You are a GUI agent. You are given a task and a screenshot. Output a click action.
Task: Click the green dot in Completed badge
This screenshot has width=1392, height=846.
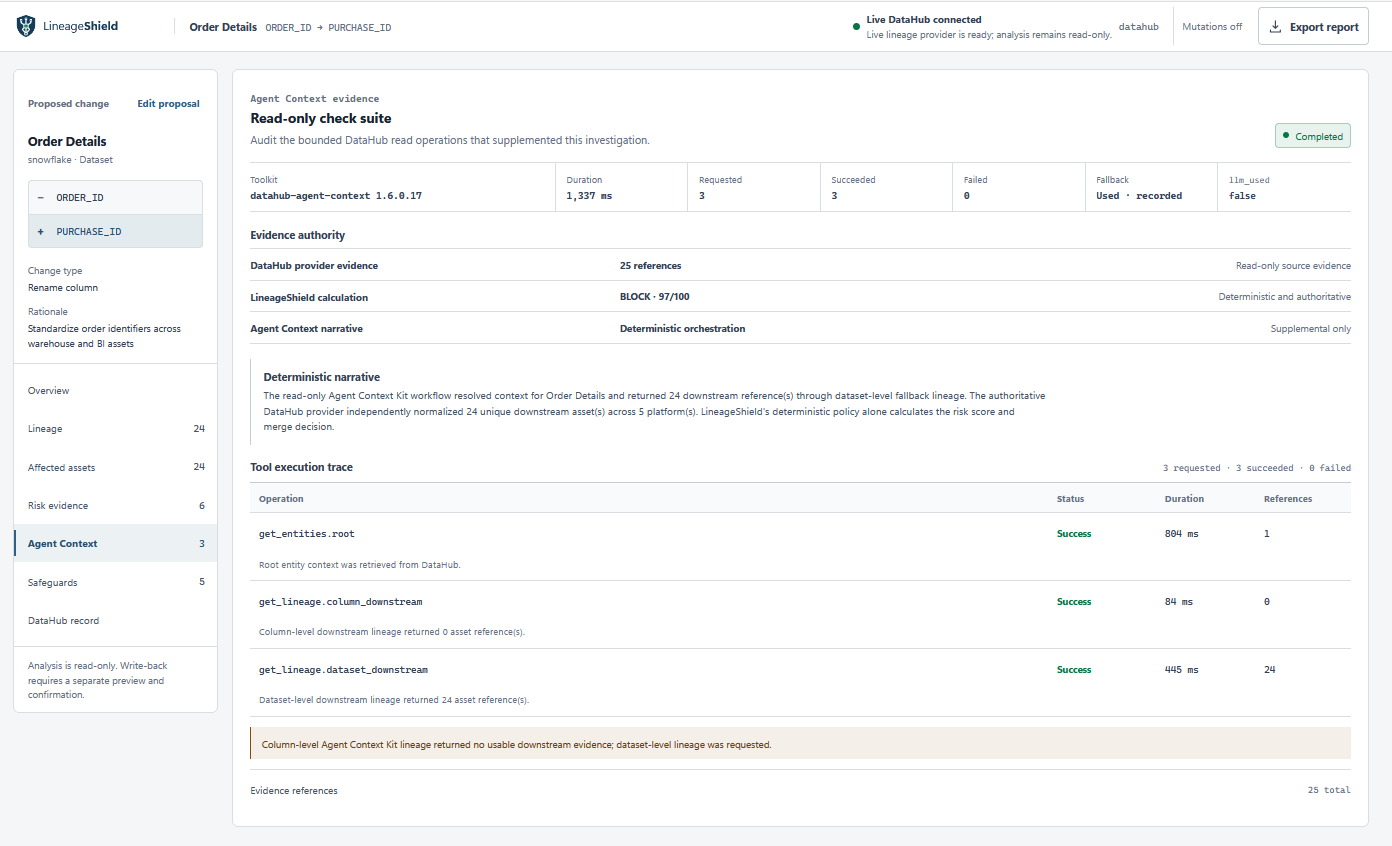click(x=1286, y=136)
